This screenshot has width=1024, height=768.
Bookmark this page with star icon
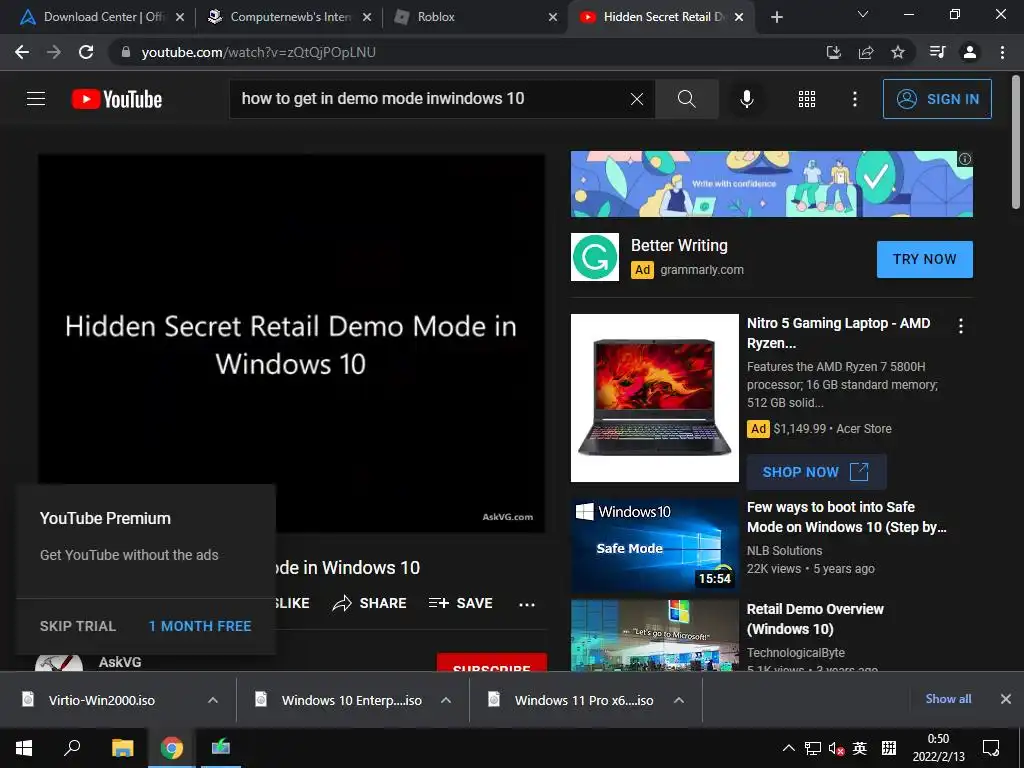click(898, 52)
